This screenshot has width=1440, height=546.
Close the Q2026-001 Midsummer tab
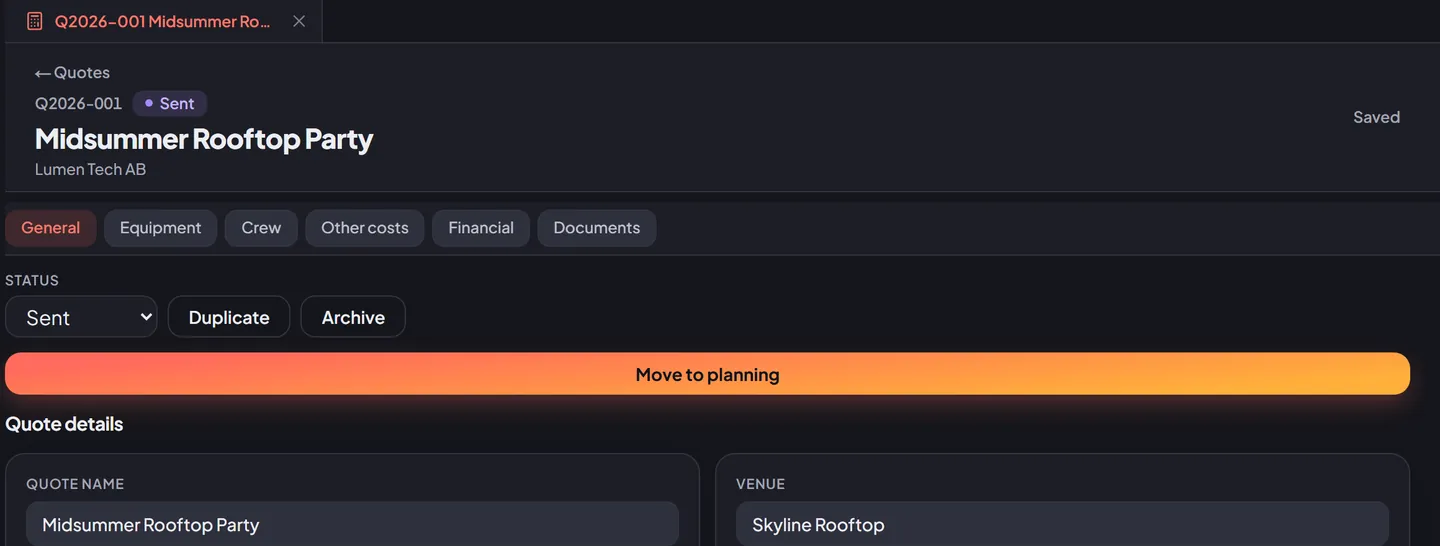point(299,21)
